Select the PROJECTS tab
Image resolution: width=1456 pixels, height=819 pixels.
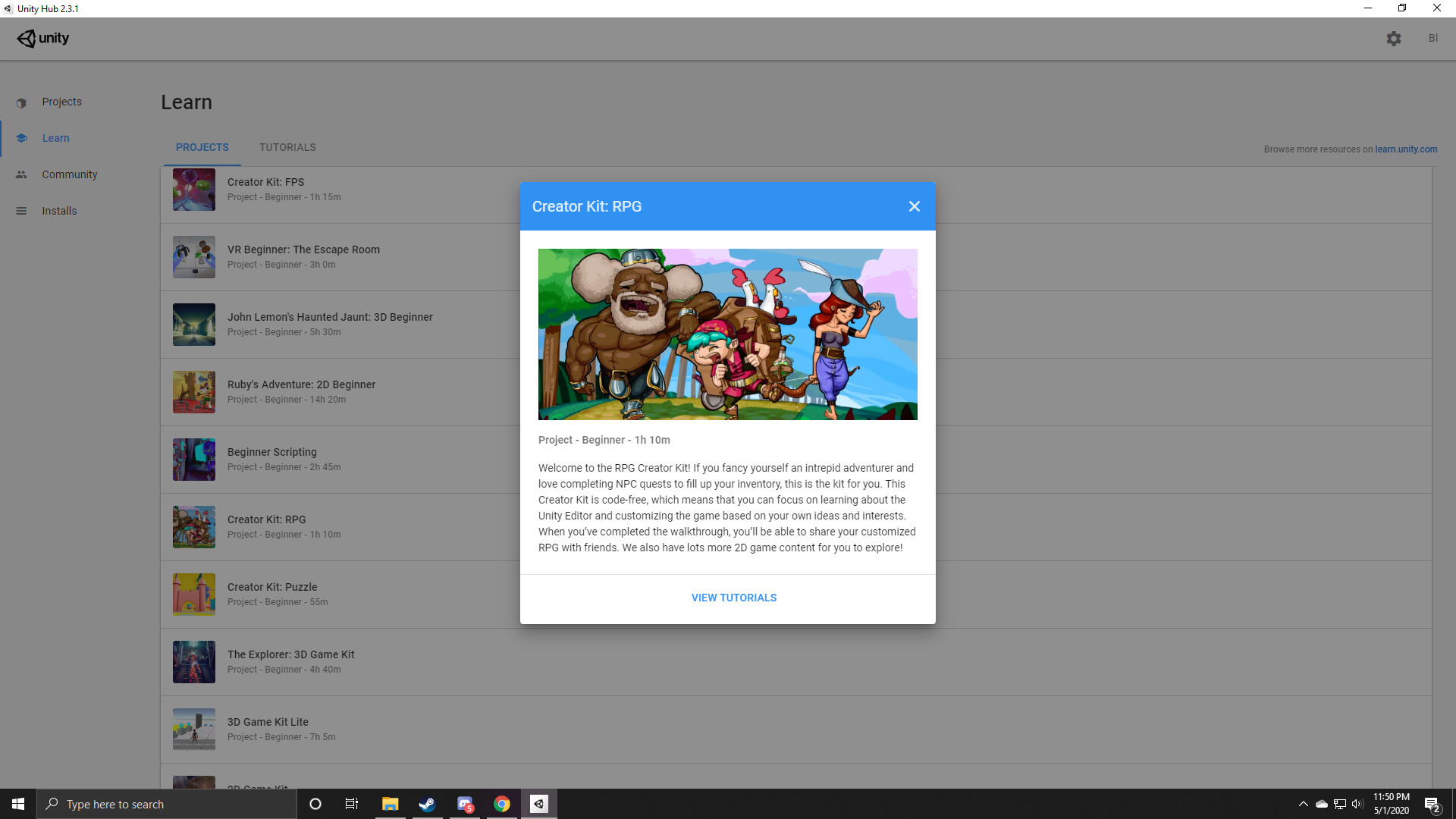coord(202,147)
